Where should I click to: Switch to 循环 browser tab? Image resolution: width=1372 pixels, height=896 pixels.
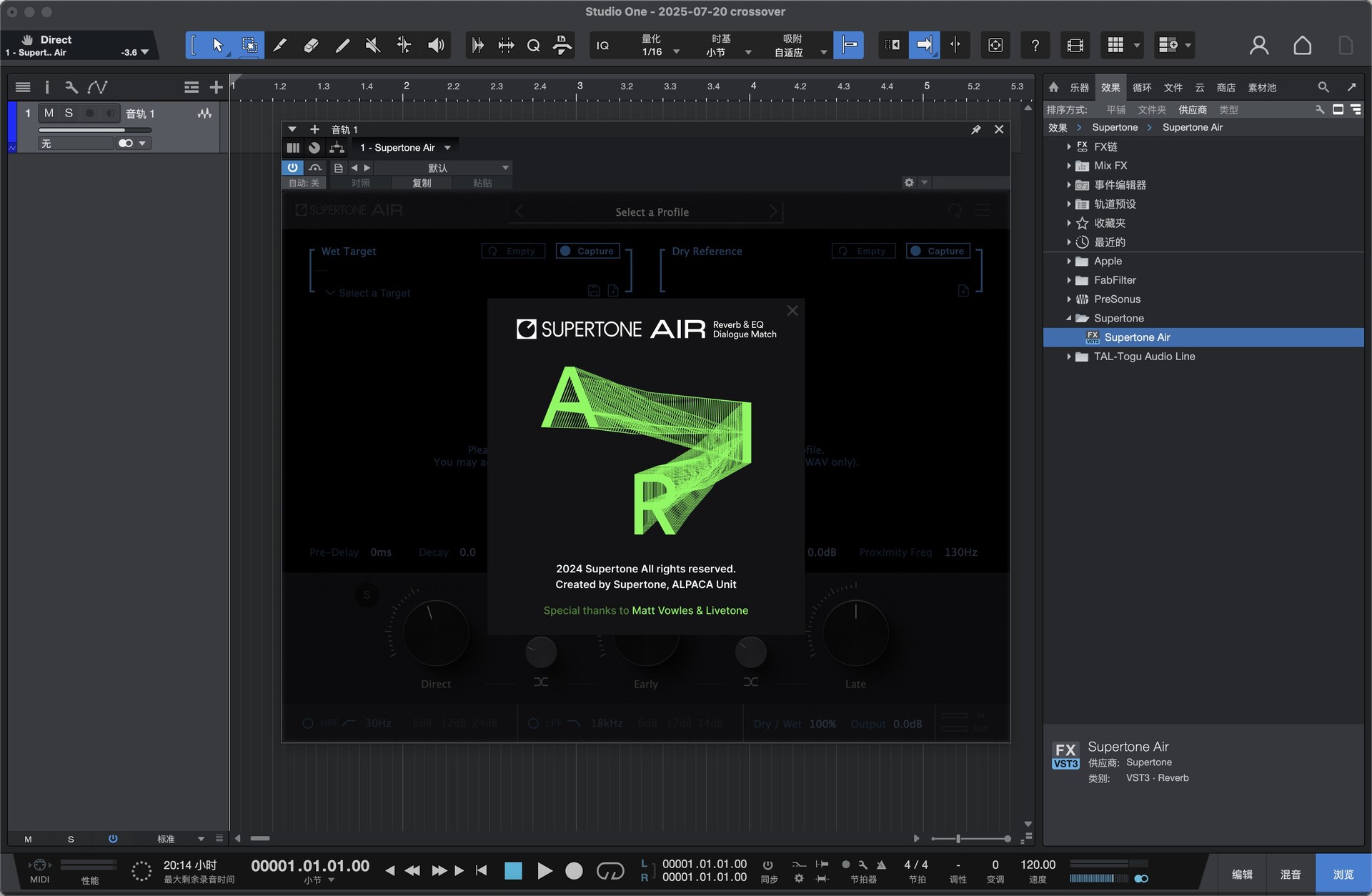click(x=1141, y=87)
